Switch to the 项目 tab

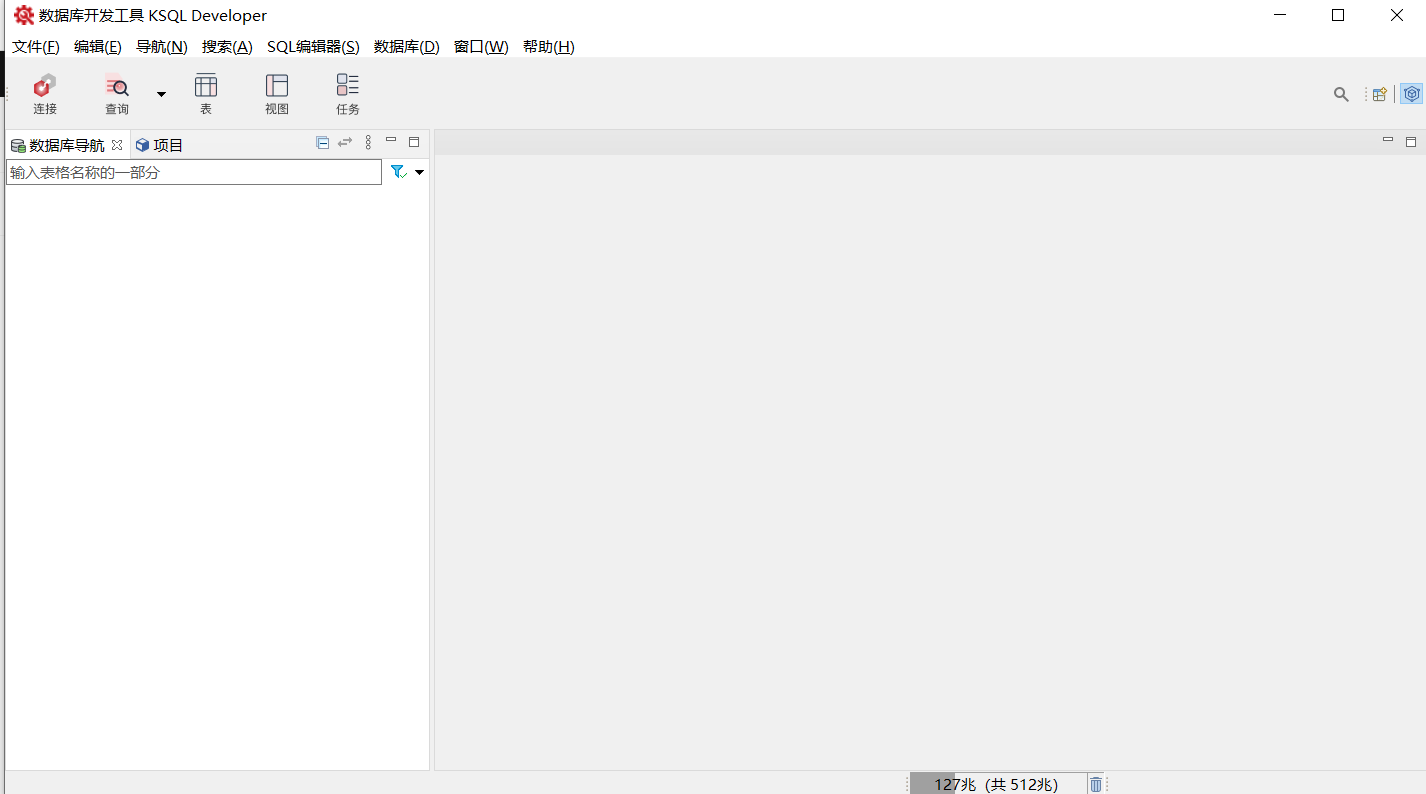(160, 145)
